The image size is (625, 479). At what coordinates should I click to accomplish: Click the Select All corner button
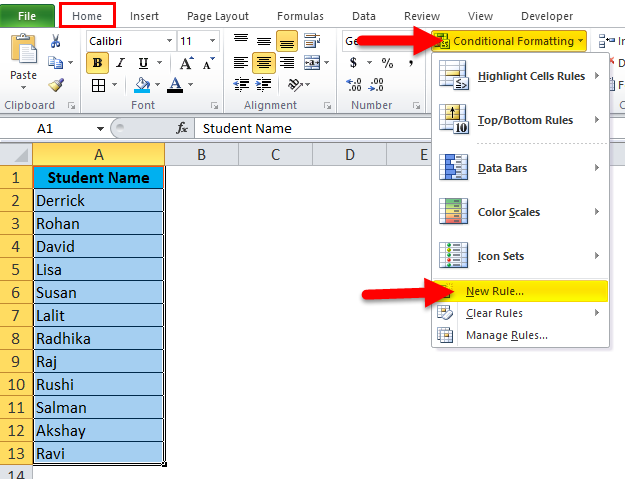coord(16,155)
